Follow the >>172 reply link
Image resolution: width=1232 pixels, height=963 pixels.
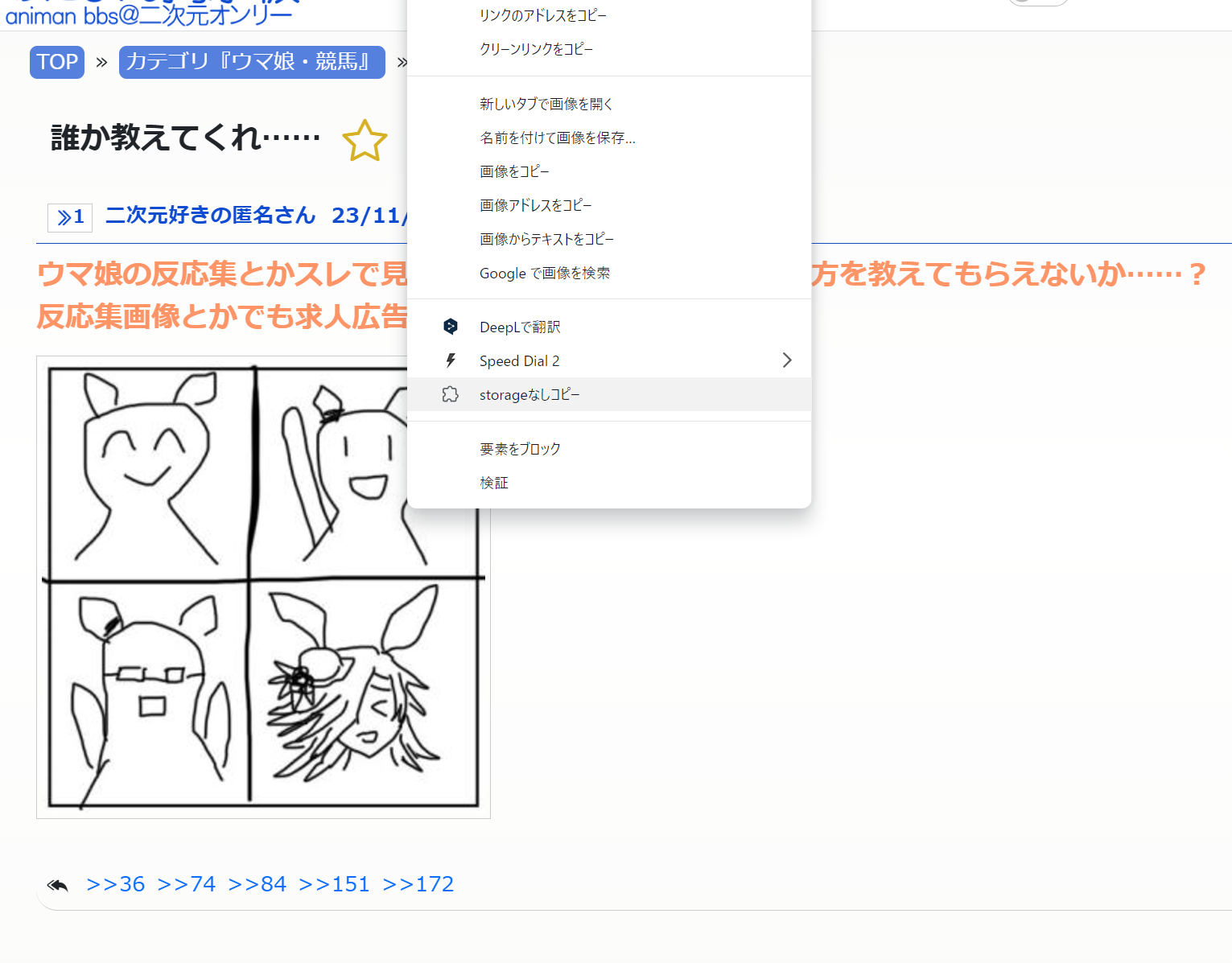click(418, 884)
